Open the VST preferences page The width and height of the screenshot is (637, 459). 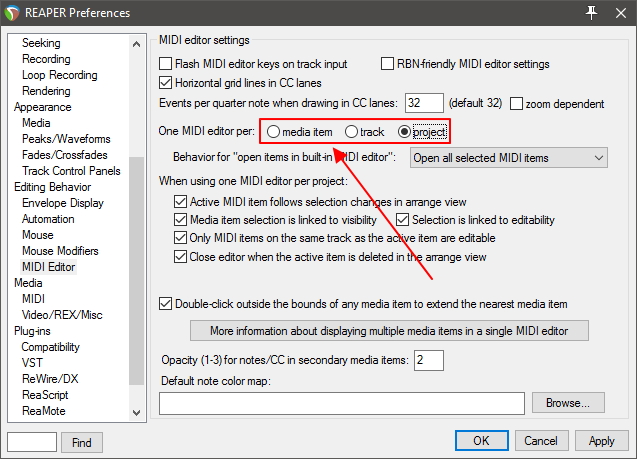[32, 363]
